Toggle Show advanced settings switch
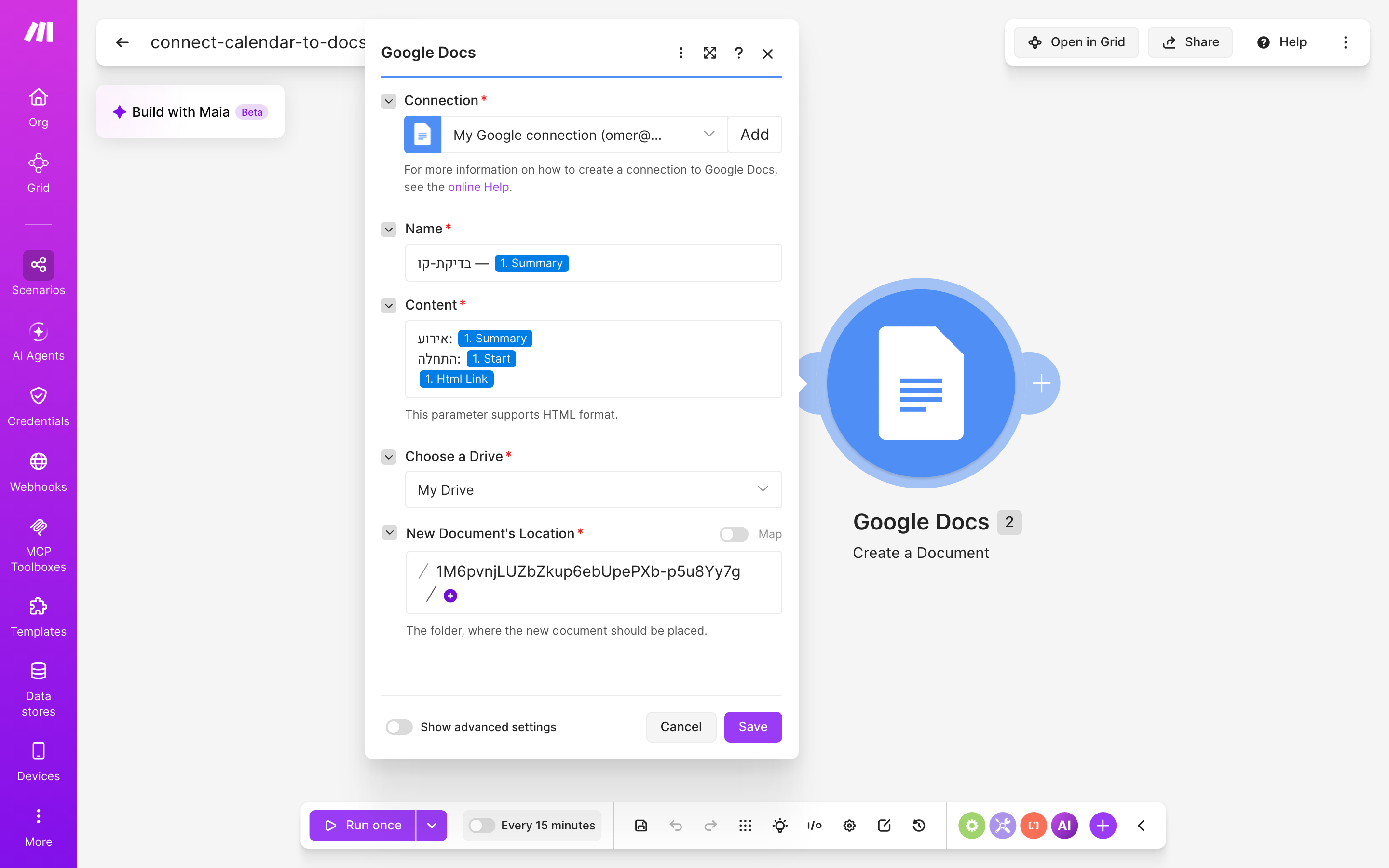1389x868 pixels. point(399,727)
